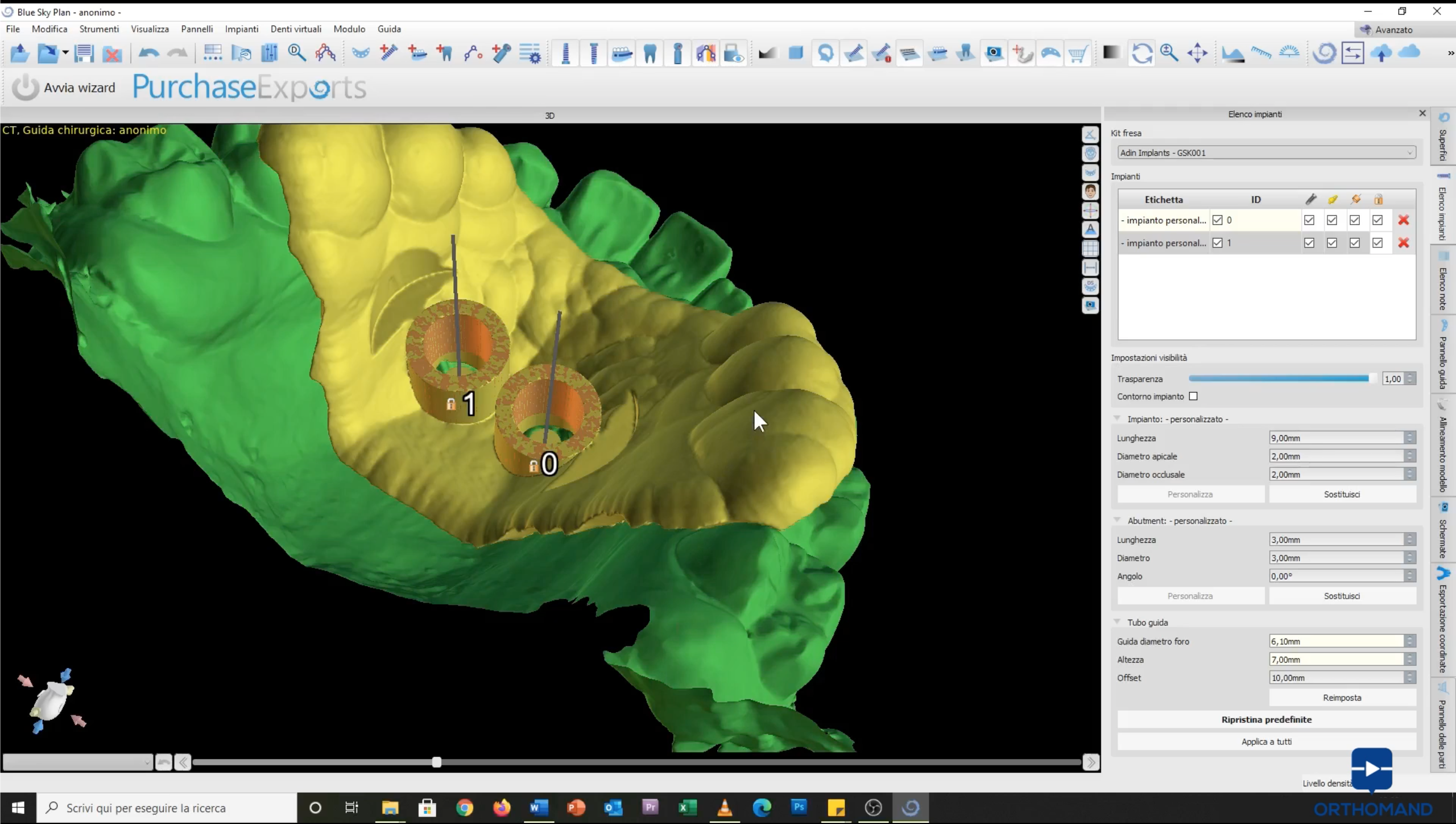Collapse the Abutment personalizzato section
This screenshot has width=1456, height=824.
1117,520
